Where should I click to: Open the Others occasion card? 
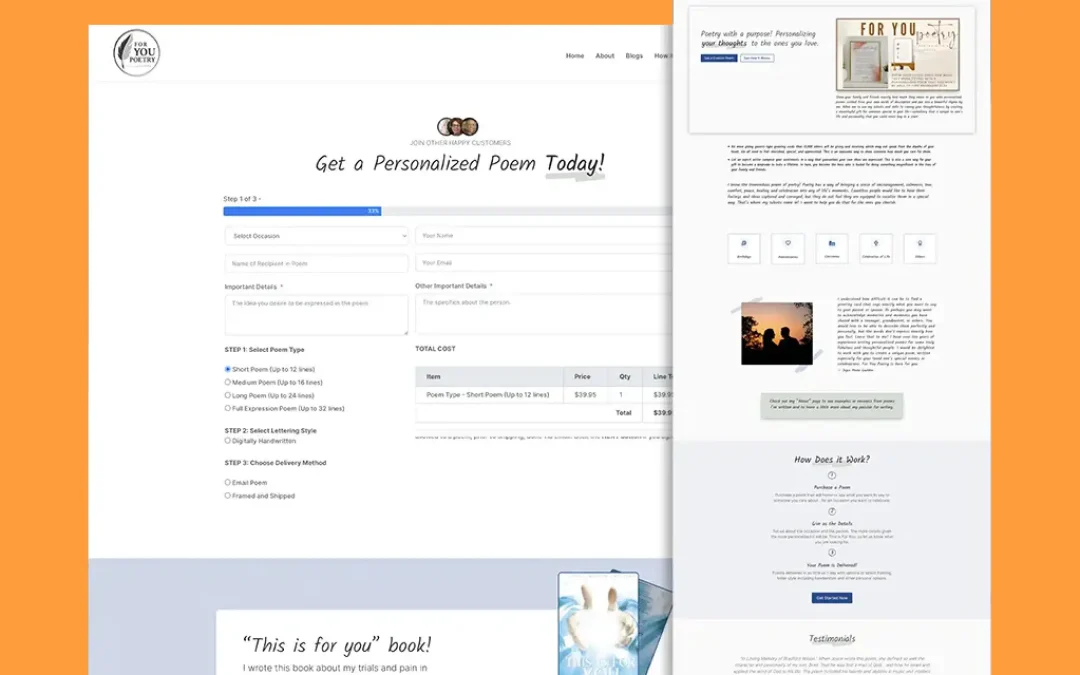920,248
